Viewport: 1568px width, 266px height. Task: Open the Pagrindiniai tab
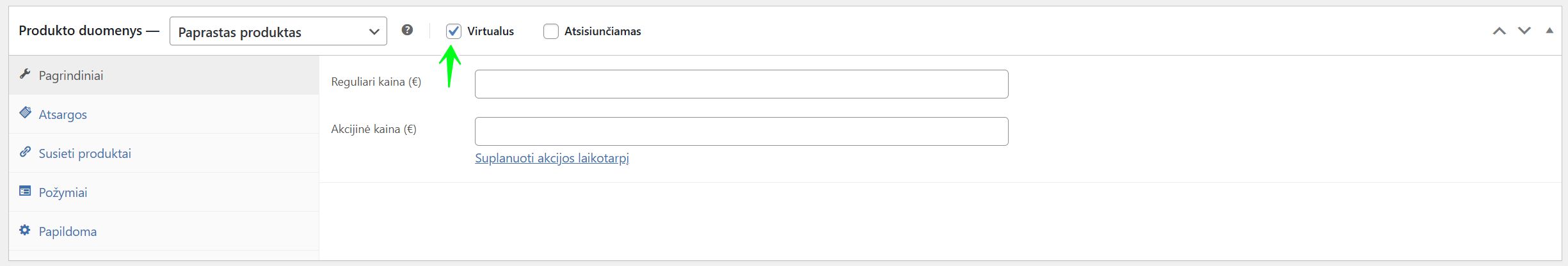(x=71, y=75)
